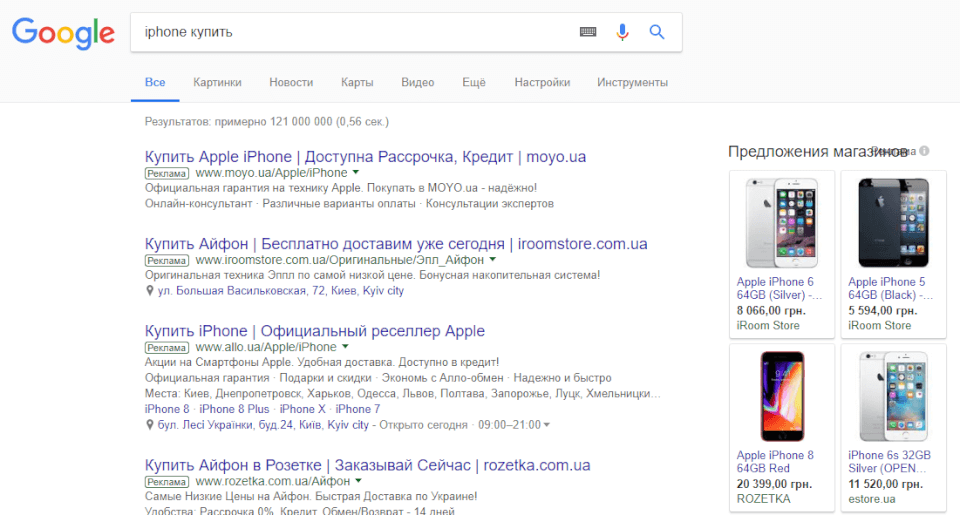This screenshot has width=960, height=515.
Task: Click the virtual keyboard icon in search box
Action: coord(588,32)
